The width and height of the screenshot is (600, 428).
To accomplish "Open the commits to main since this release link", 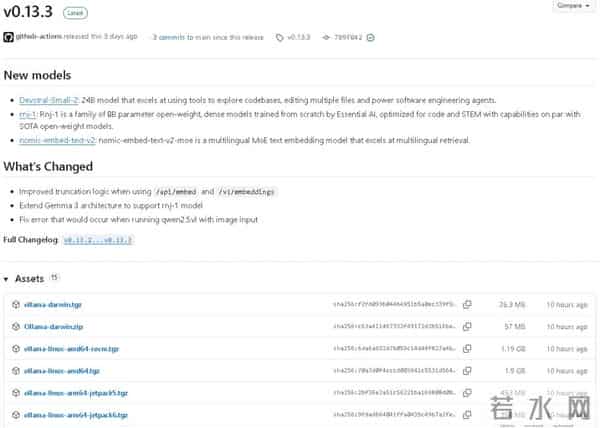I will (x=208, y=37).
